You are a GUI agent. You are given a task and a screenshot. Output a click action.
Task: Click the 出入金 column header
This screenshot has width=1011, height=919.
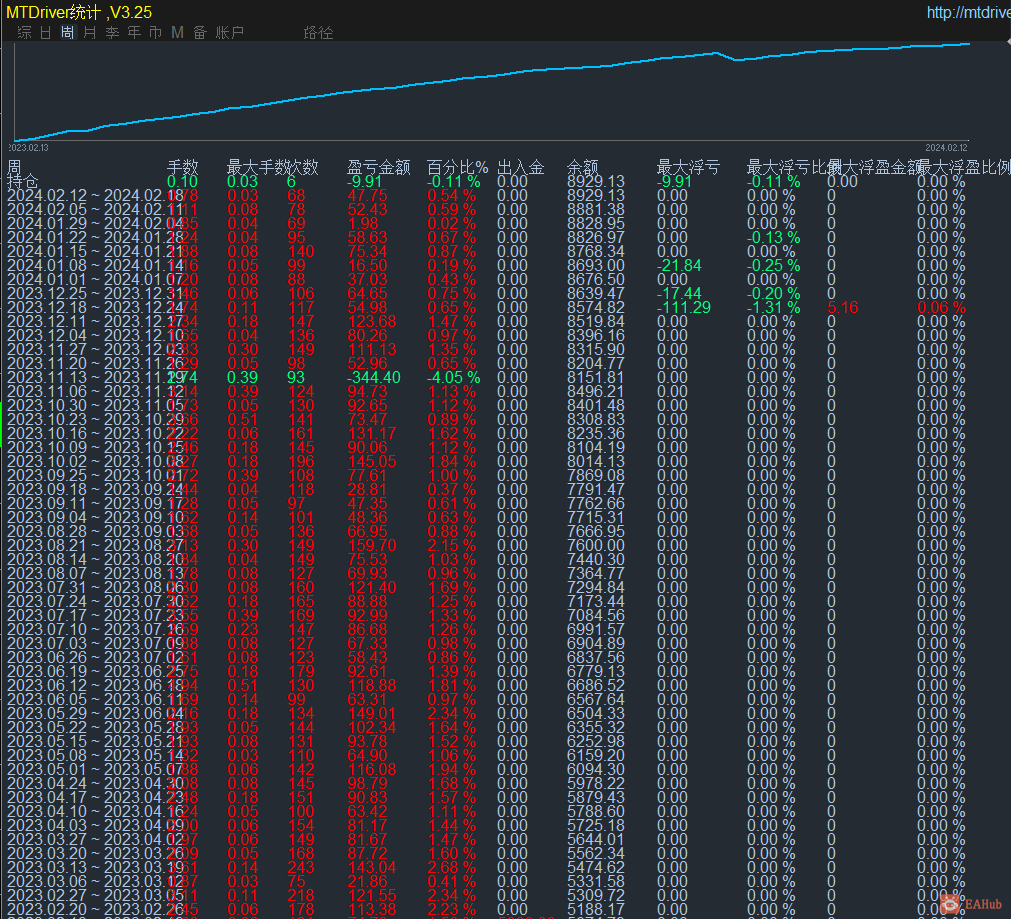pyautogui.click(x=521, y=167)
